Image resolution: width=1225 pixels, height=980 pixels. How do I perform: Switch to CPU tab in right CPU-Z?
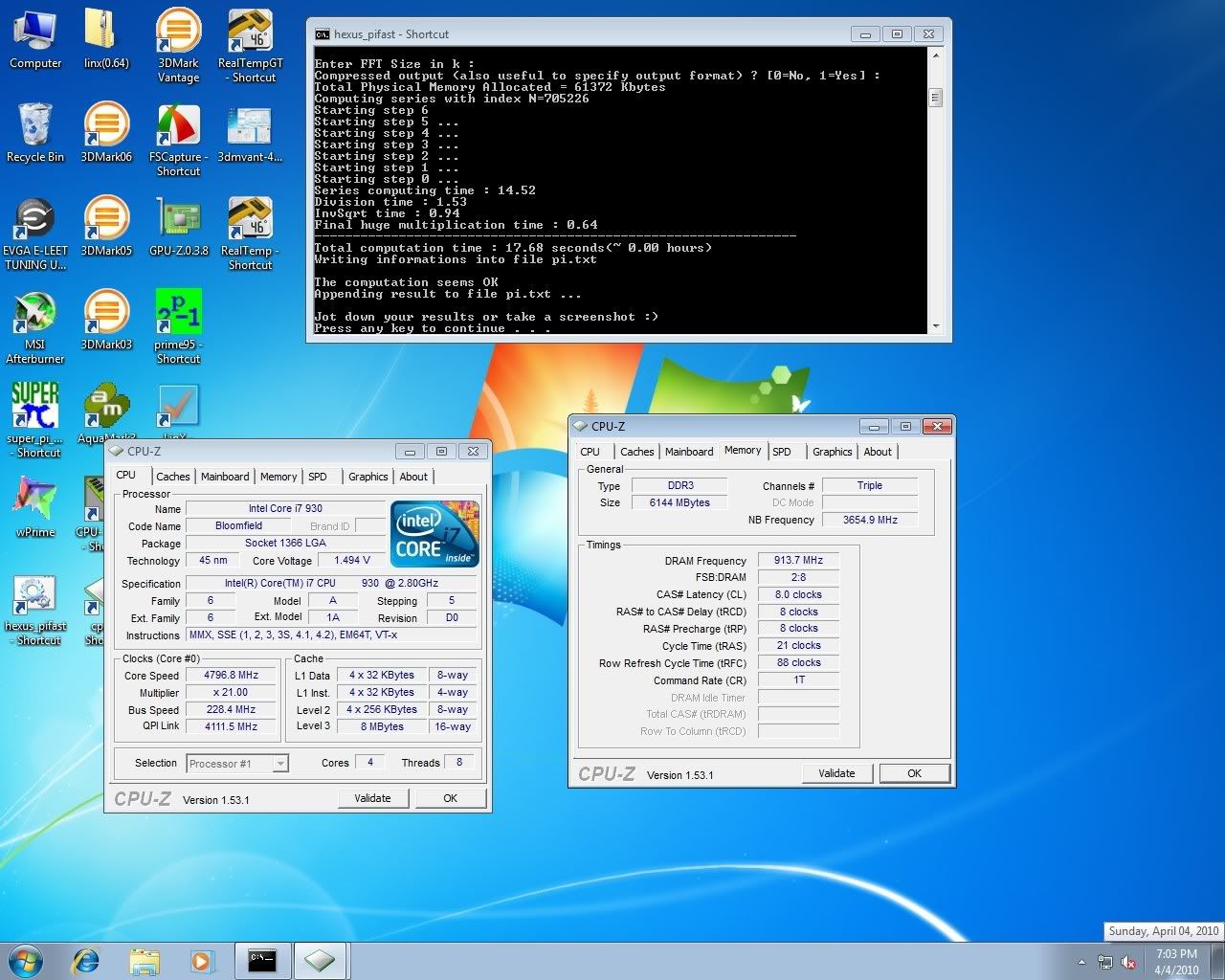590,452
